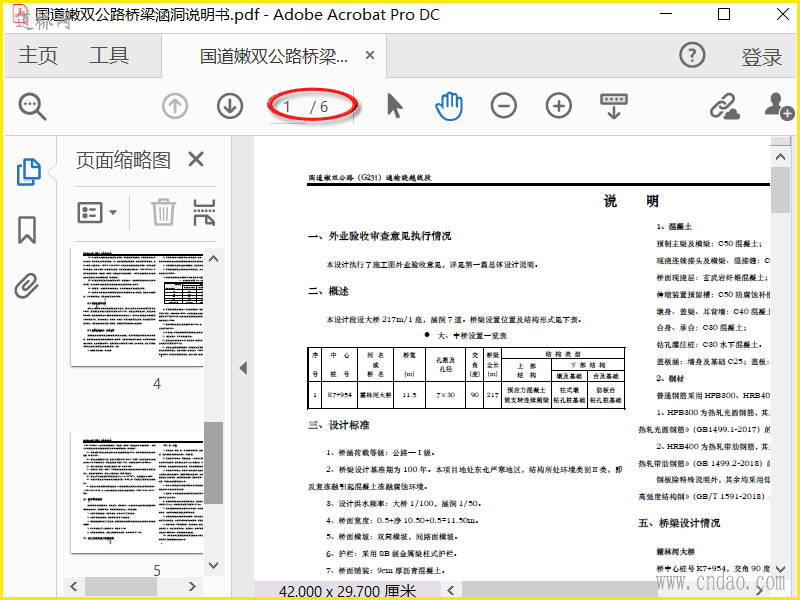Open the help question mark icon
Screen dimensions: 800x600
pos(692,55)
